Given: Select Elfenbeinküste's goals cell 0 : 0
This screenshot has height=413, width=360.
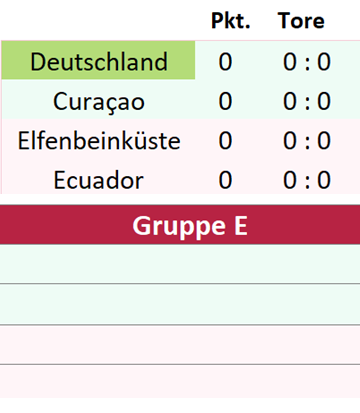Looking at the screenshot, I should 307,140.
